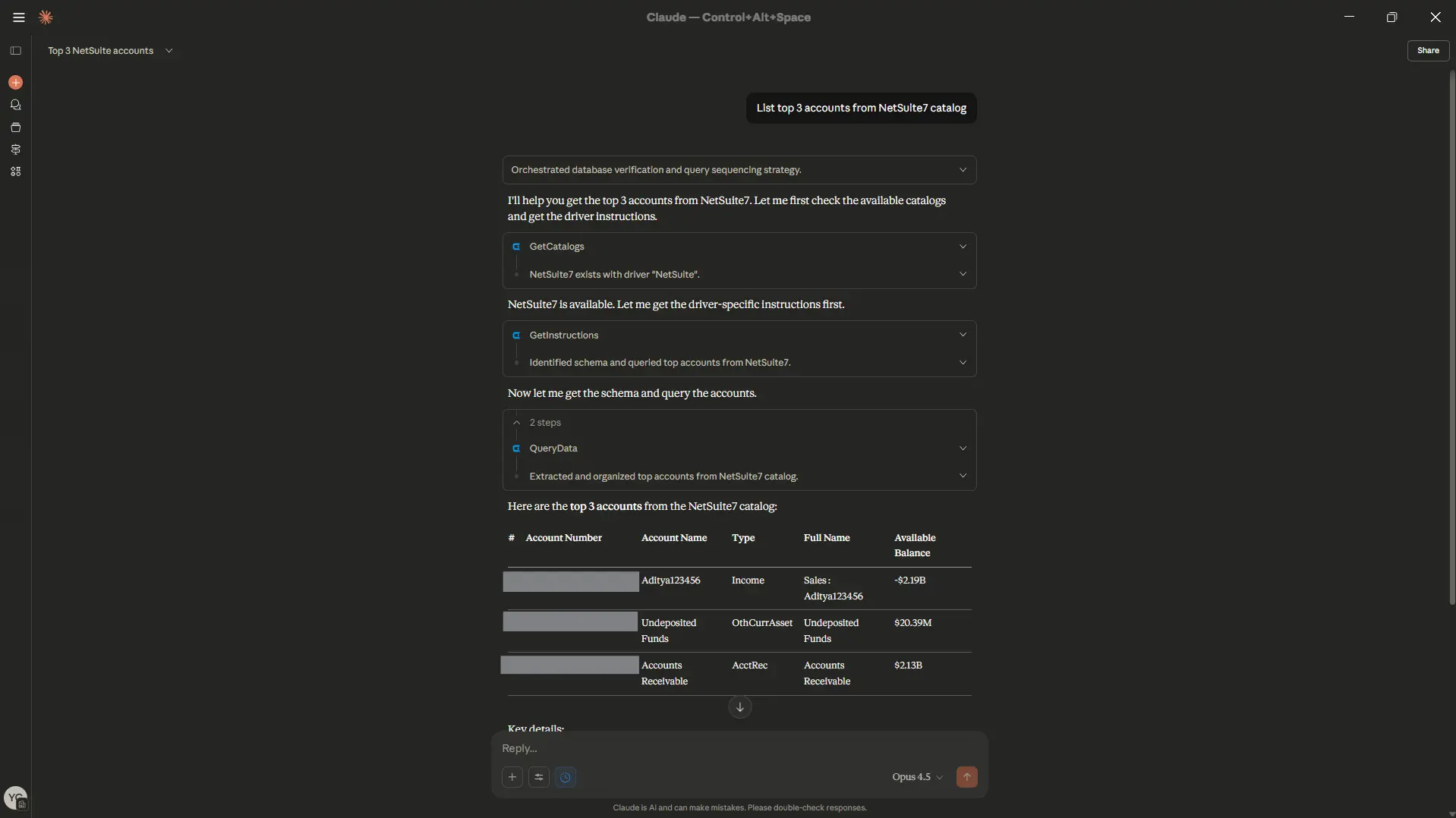Open the projects icon in sidebar
This screenshot has height=818, width=1456.
[x=15, y=127]
